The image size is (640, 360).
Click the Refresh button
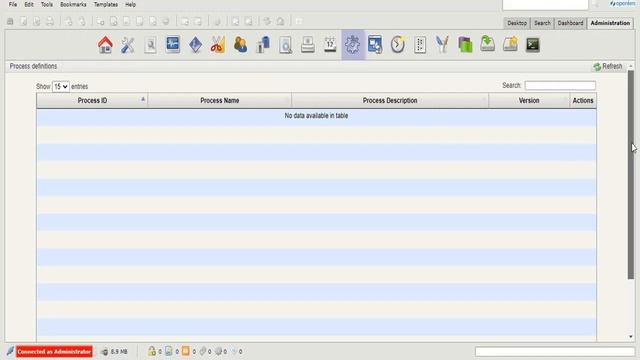pyautogui.click(x=608, y=66)
